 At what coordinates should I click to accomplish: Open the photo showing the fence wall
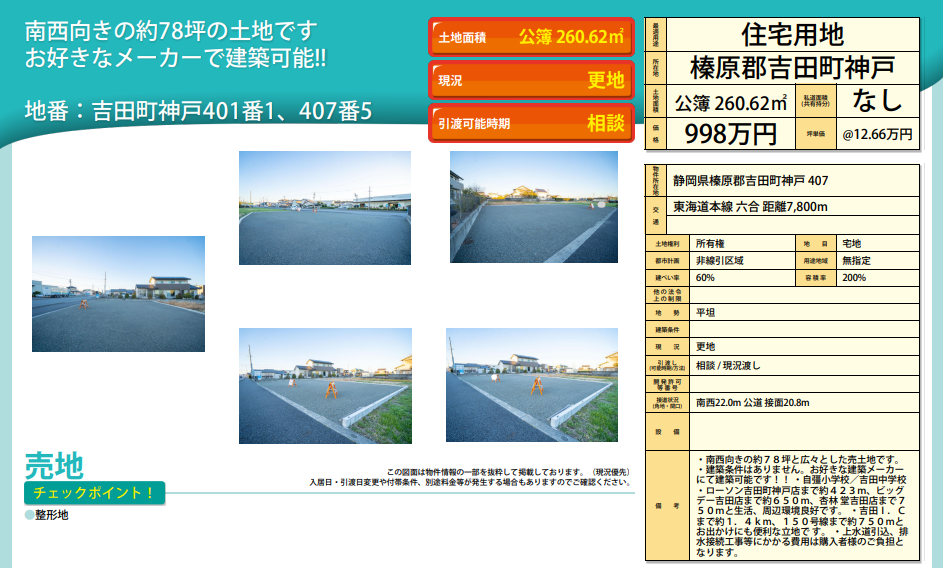tap(533, 207)
